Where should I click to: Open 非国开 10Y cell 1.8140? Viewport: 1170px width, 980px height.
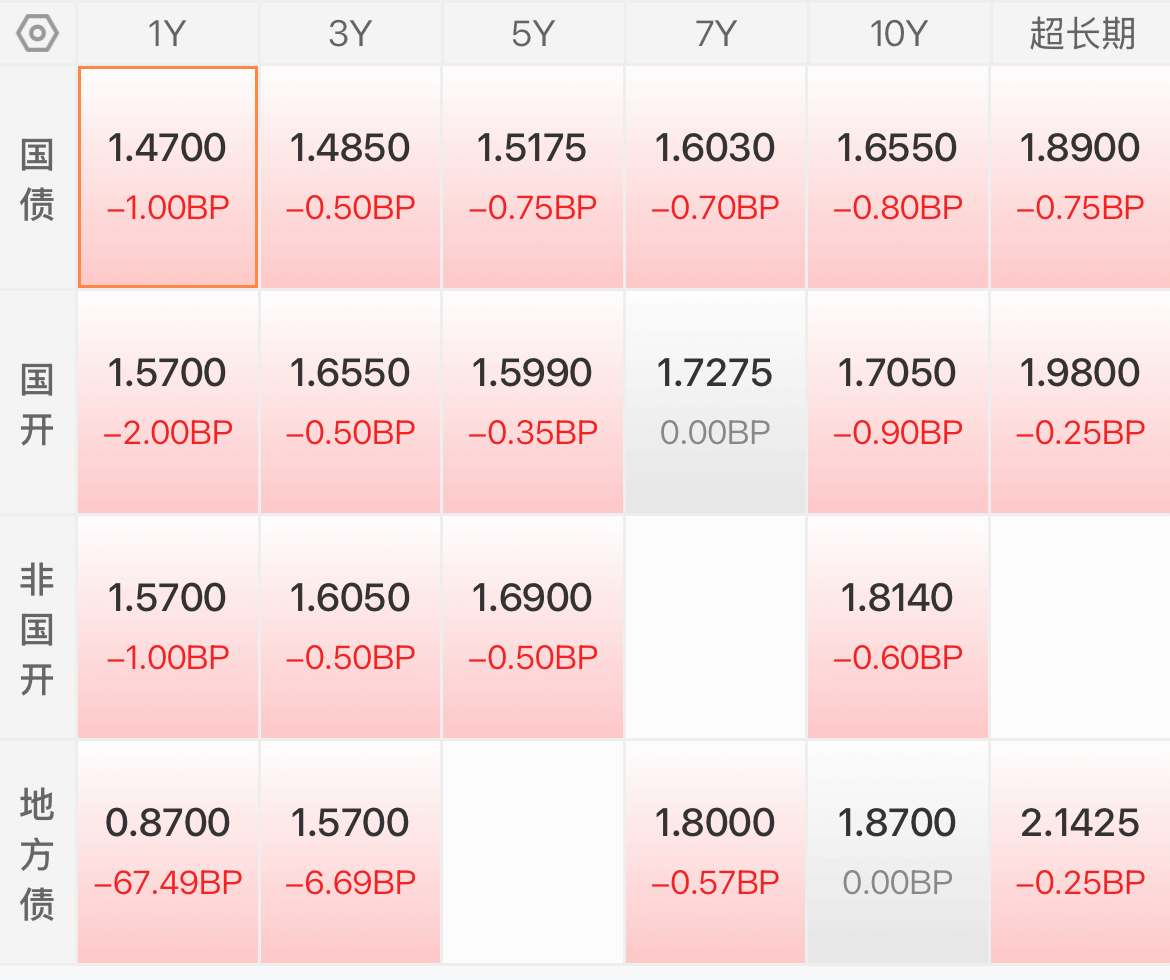(x=898, y=627)
